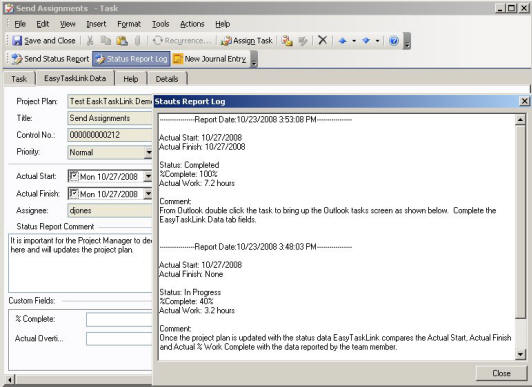Image resolution: width=532 pixels, height=387 pixels.
Task: Click horizontal scrollbar left arrow
Action: click(10, 380)
